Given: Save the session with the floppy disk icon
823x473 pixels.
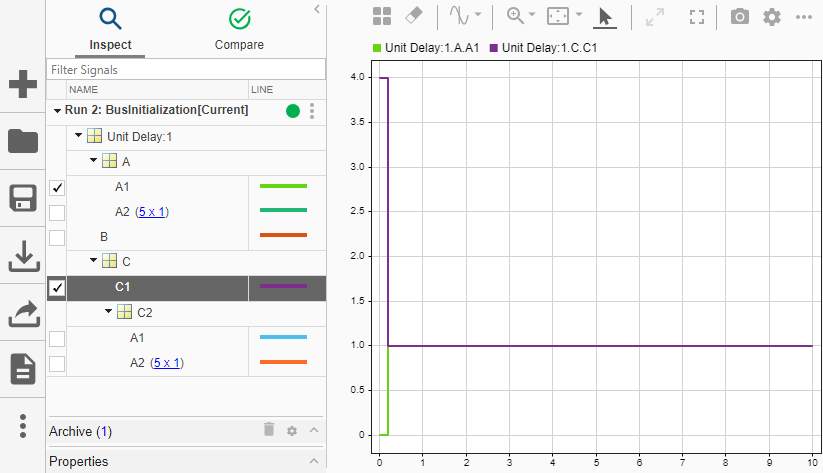Looking at the screenshot, I should point(23,198).
